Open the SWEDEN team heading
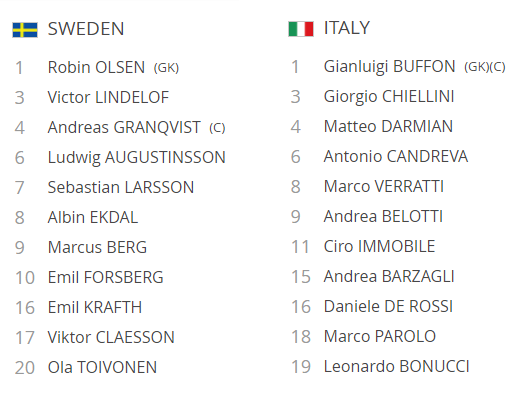 click(x=86, y=29)
